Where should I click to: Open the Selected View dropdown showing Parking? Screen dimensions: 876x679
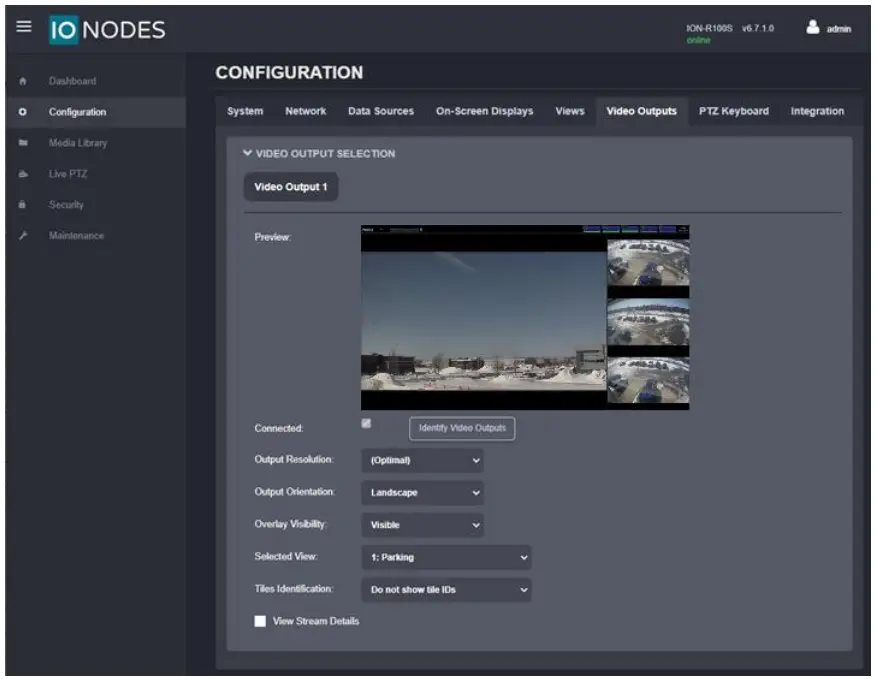coord(445,557)
